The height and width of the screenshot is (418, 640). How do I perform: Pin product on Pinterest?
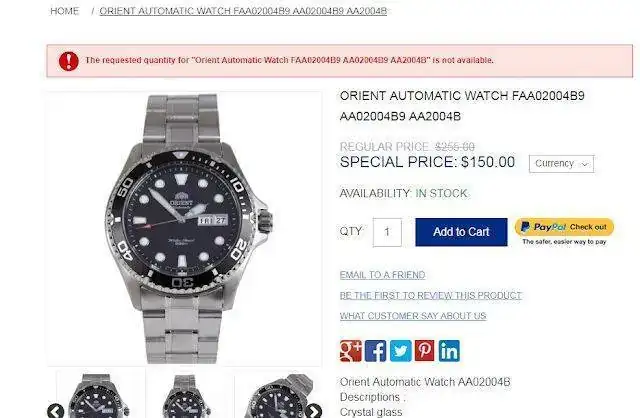pos(424,351)
